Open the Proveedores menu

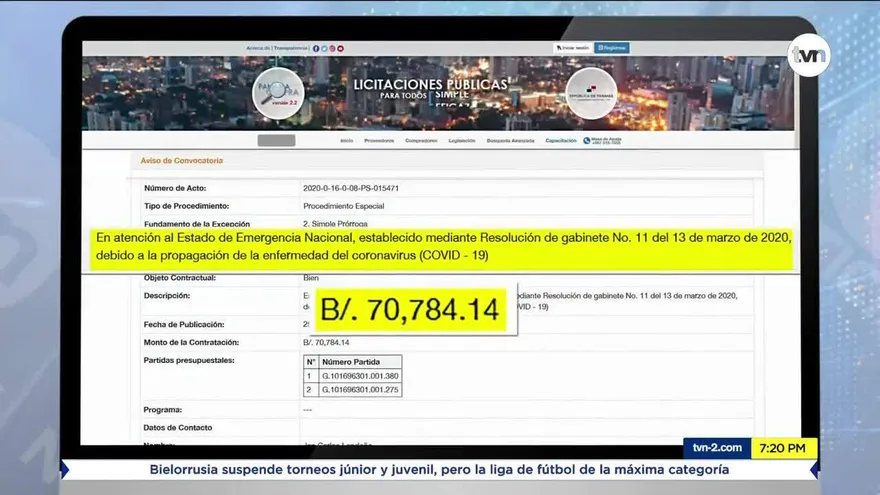tap(379, 140)
